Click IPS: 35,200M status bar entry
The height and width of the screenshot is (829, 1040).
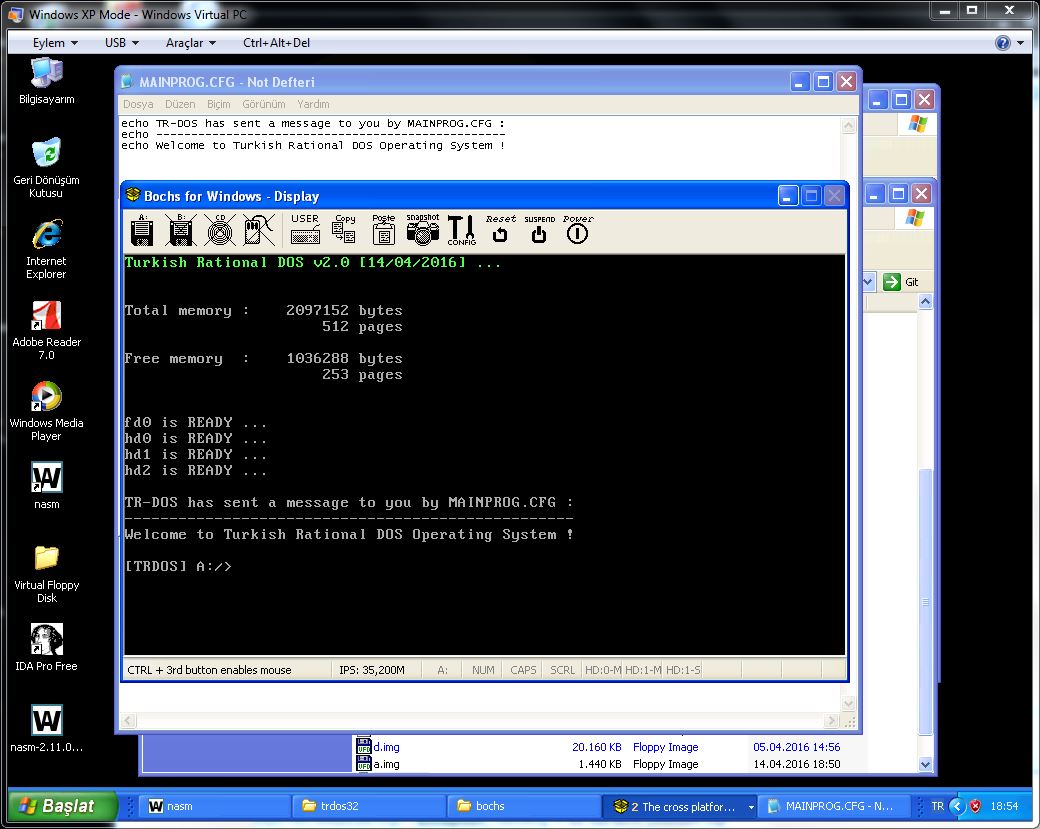click(371, 670)
